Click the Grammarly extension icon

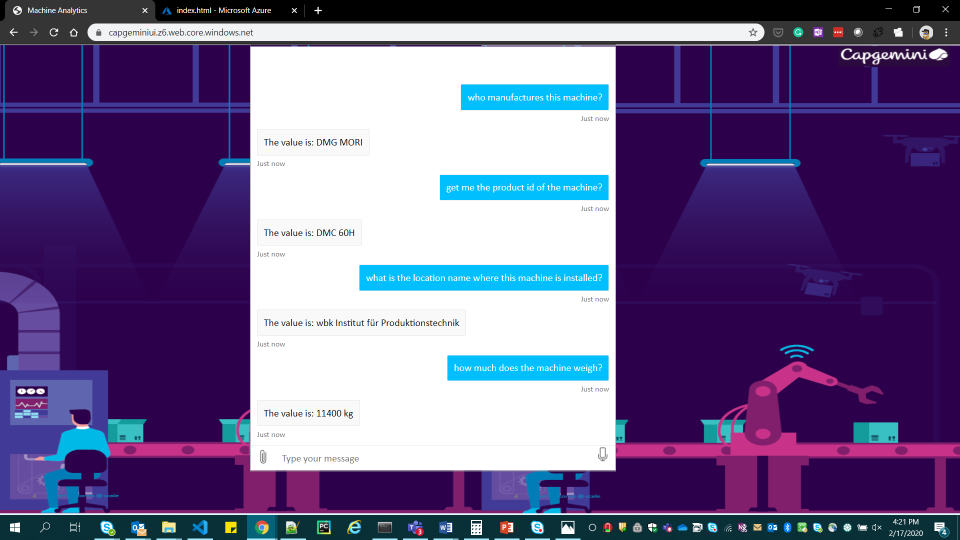point(798,32)
